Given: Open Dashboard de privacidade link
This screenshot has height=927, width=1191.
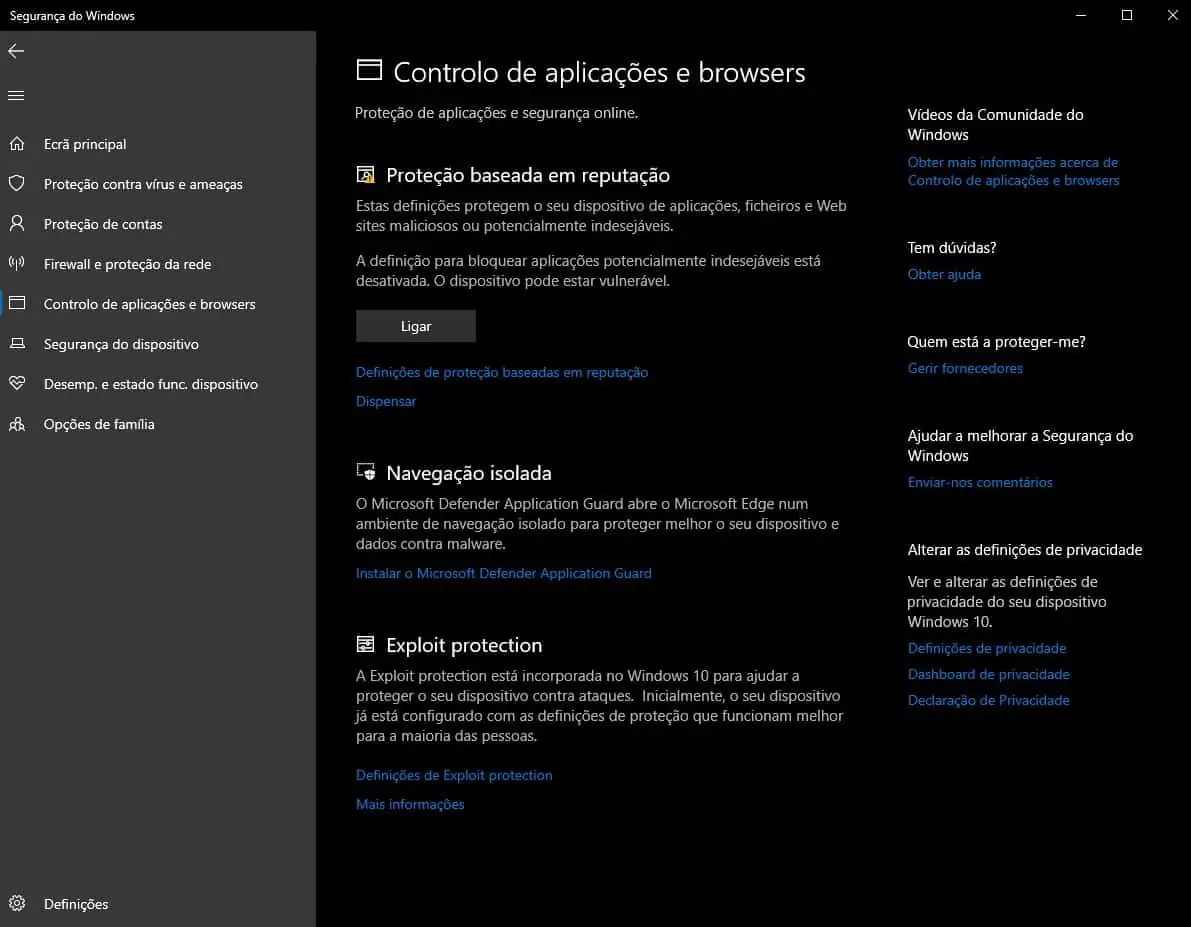Looking at the screenshot, I should [x=988, y=674].
